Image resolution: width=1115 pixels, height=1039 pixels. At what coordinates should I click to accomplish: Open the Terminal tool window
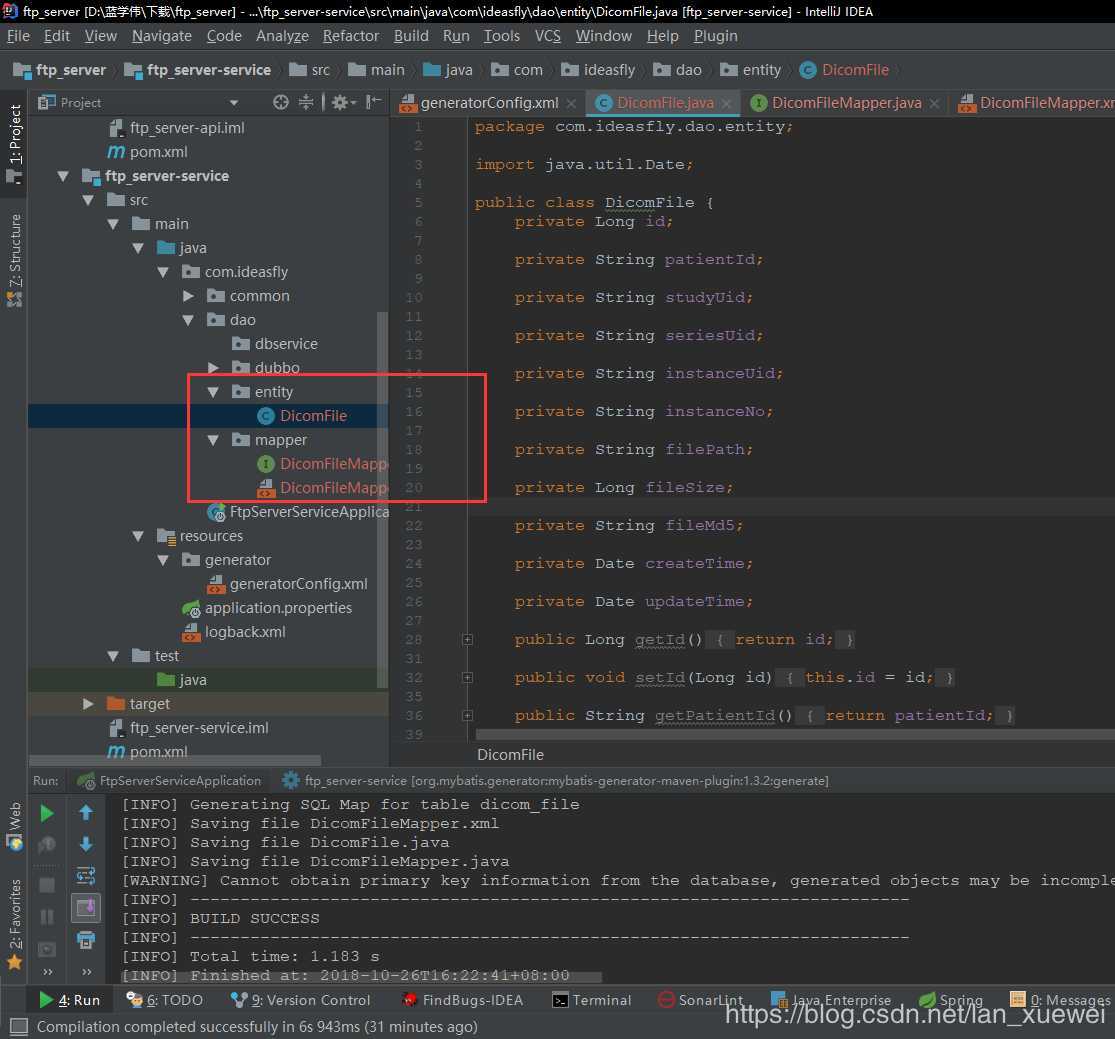click(x=592, y=1000)
